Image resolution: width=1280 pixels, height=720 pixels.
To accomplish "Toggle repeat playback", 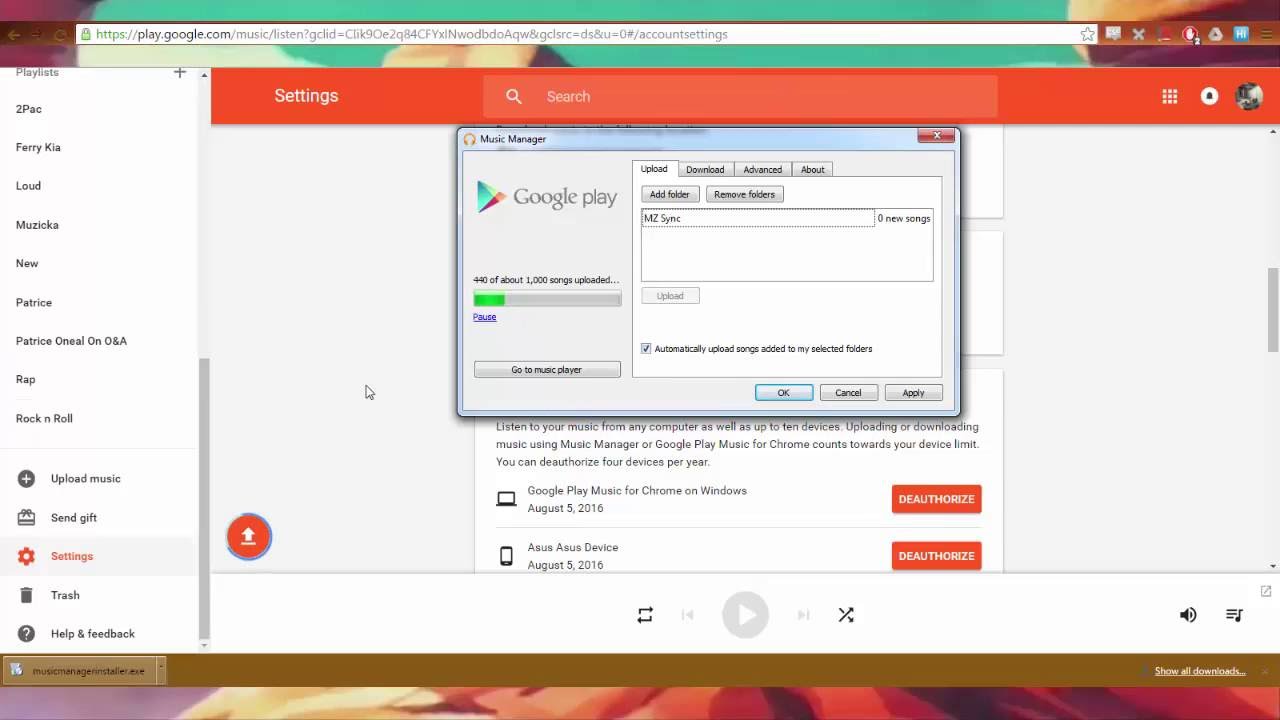I will 645,615.
